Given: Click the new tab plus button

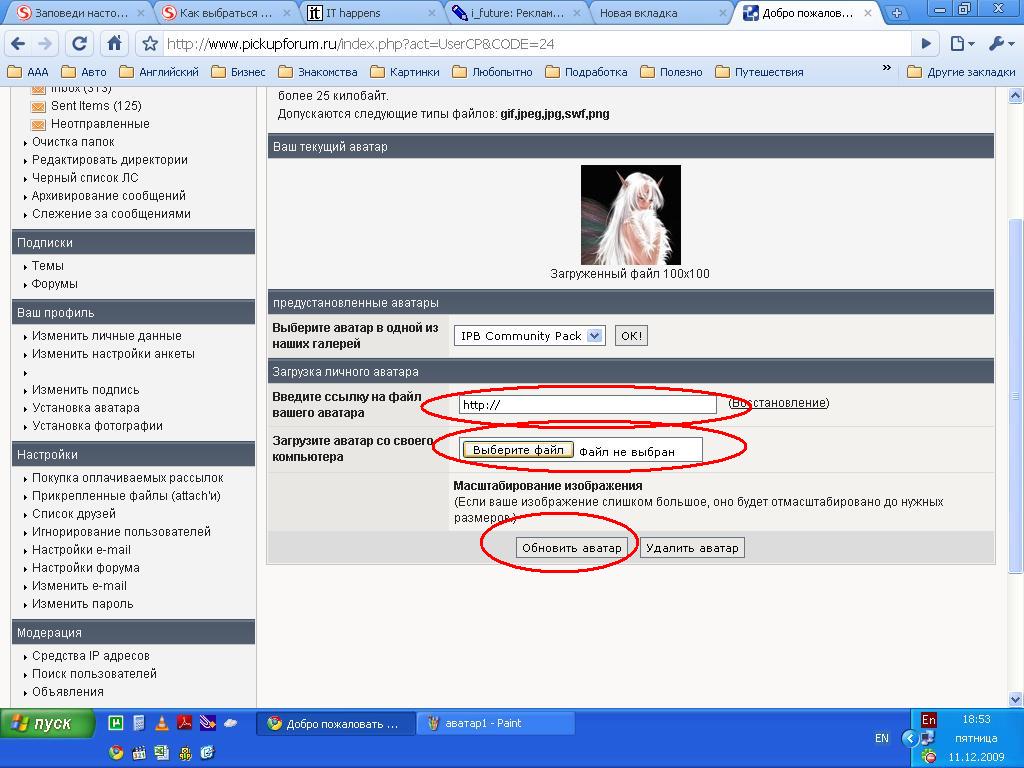Looking at the screenshot, I should click(x=897, y=13).
